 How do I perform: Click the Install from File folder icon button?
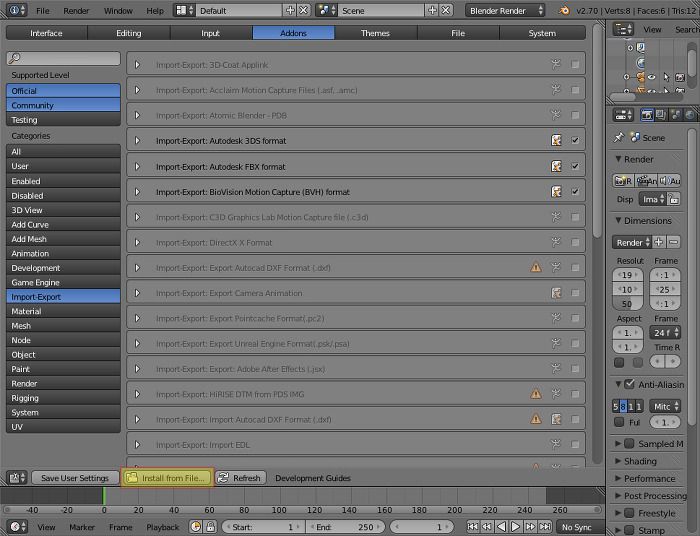167,478
